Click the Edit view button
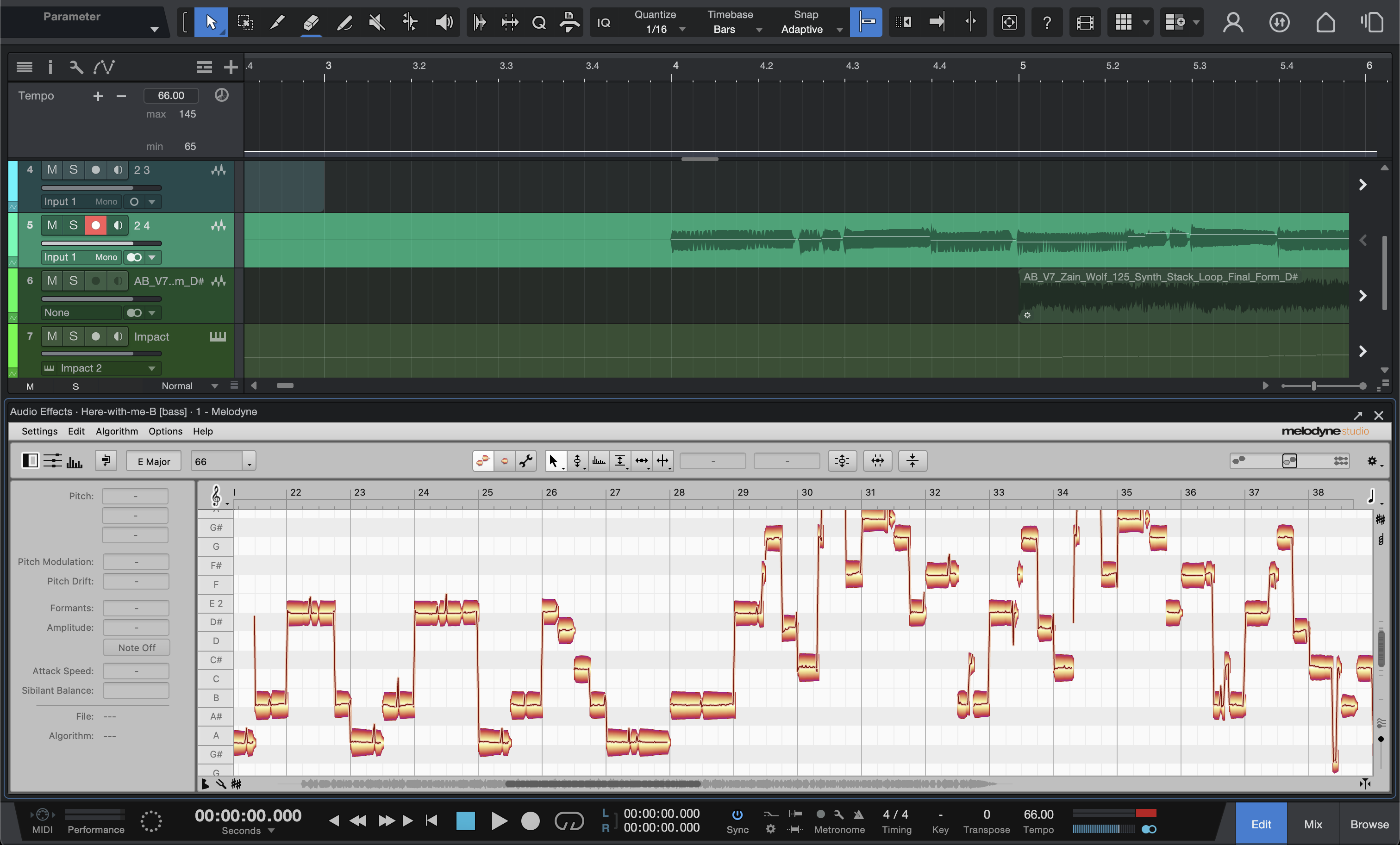Image resolution: width=1400 pixels, height=845 pixels. tap(1261, 824)
